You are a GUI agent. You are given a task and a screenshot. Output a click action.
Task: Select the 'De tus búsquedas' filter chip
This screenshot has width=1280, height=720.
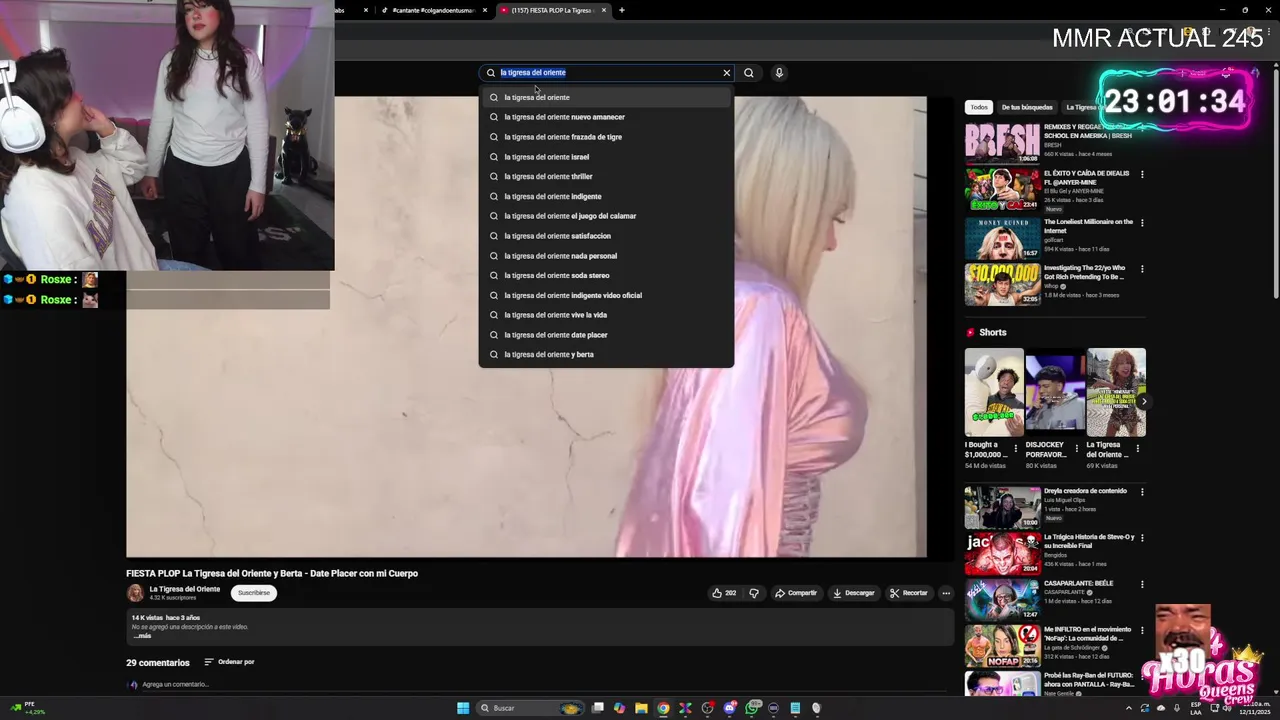(1027, 107)
